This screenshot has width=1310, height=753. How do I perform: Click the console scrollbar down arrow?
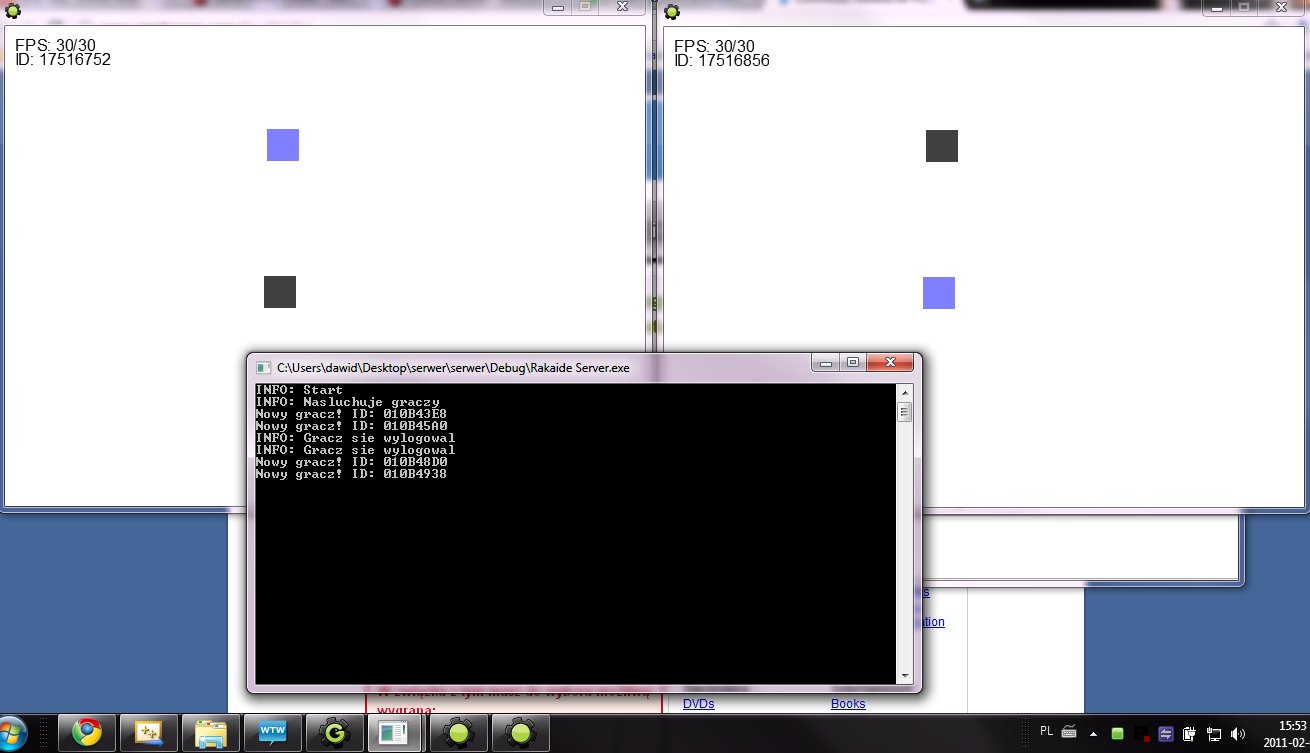tap(905, 676)
